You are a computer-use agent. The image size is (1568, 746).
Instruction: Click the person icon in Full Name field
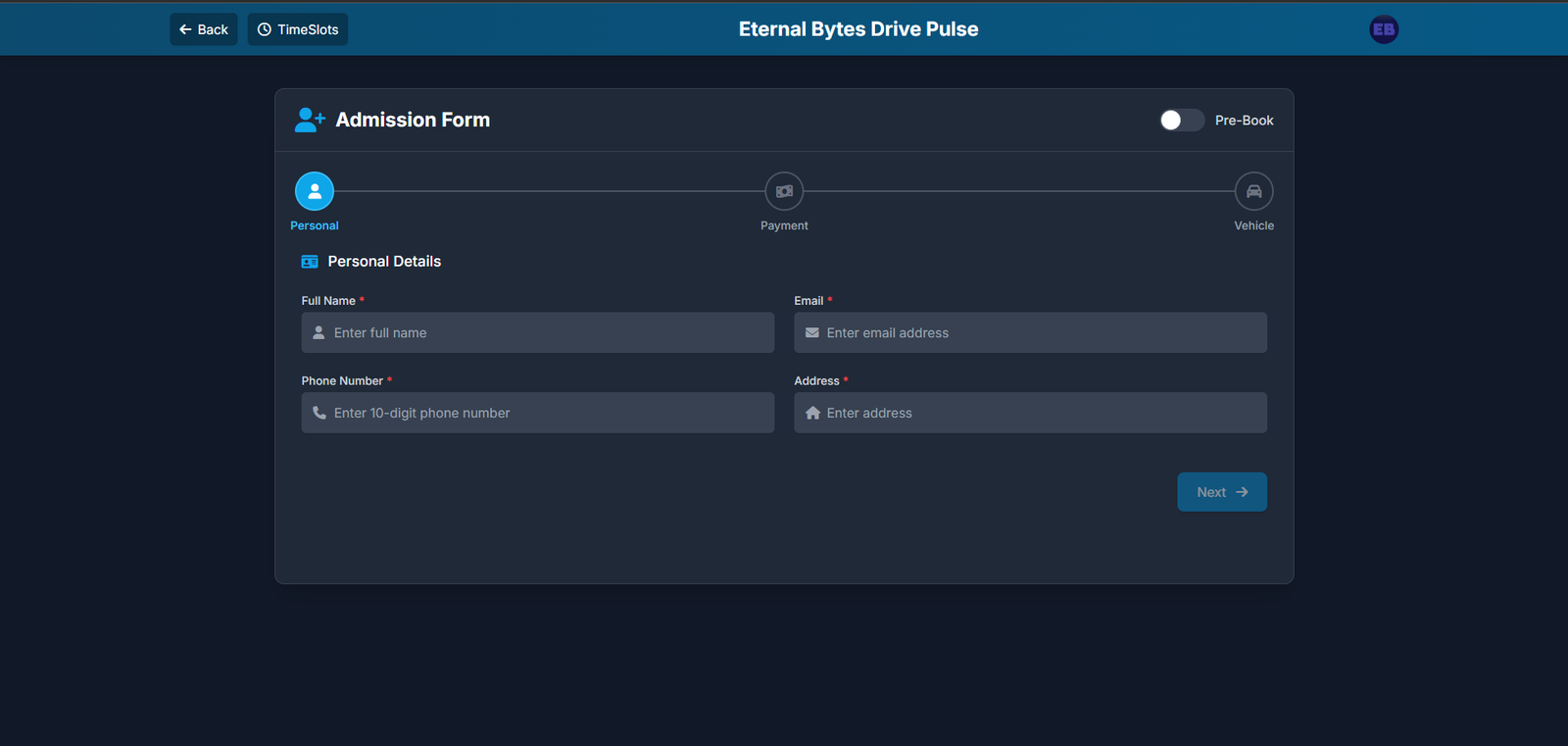[x=318, y=333]
